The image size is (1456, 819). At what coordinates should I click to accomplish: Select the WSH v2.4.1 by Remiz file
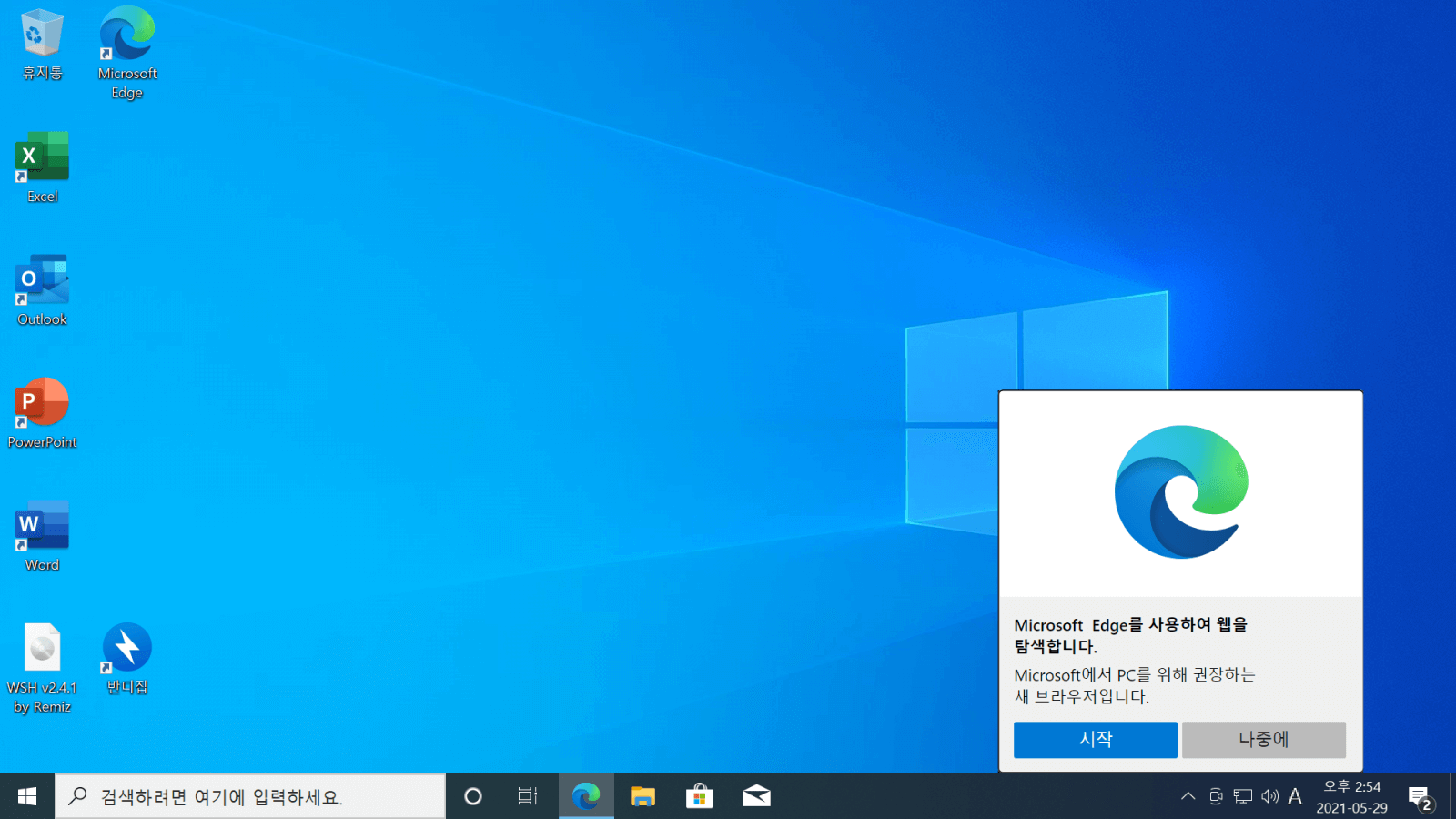point(42,668)
